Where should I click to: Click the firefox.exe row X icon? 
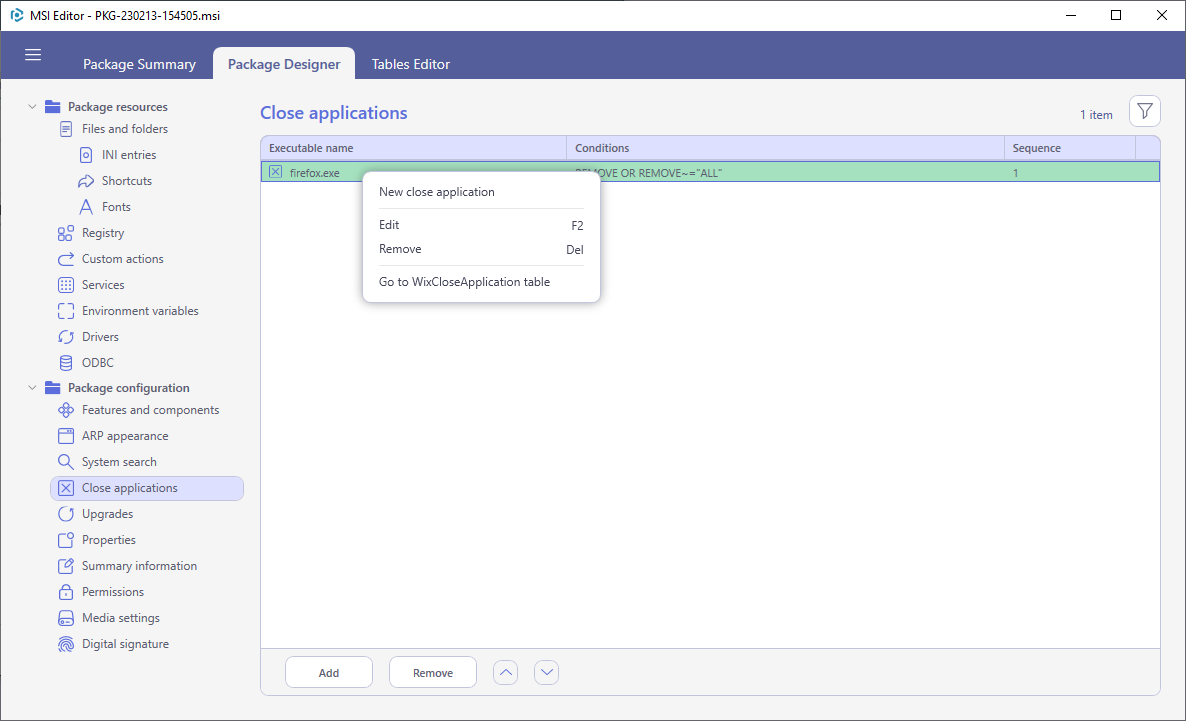[x=275, y=172]
